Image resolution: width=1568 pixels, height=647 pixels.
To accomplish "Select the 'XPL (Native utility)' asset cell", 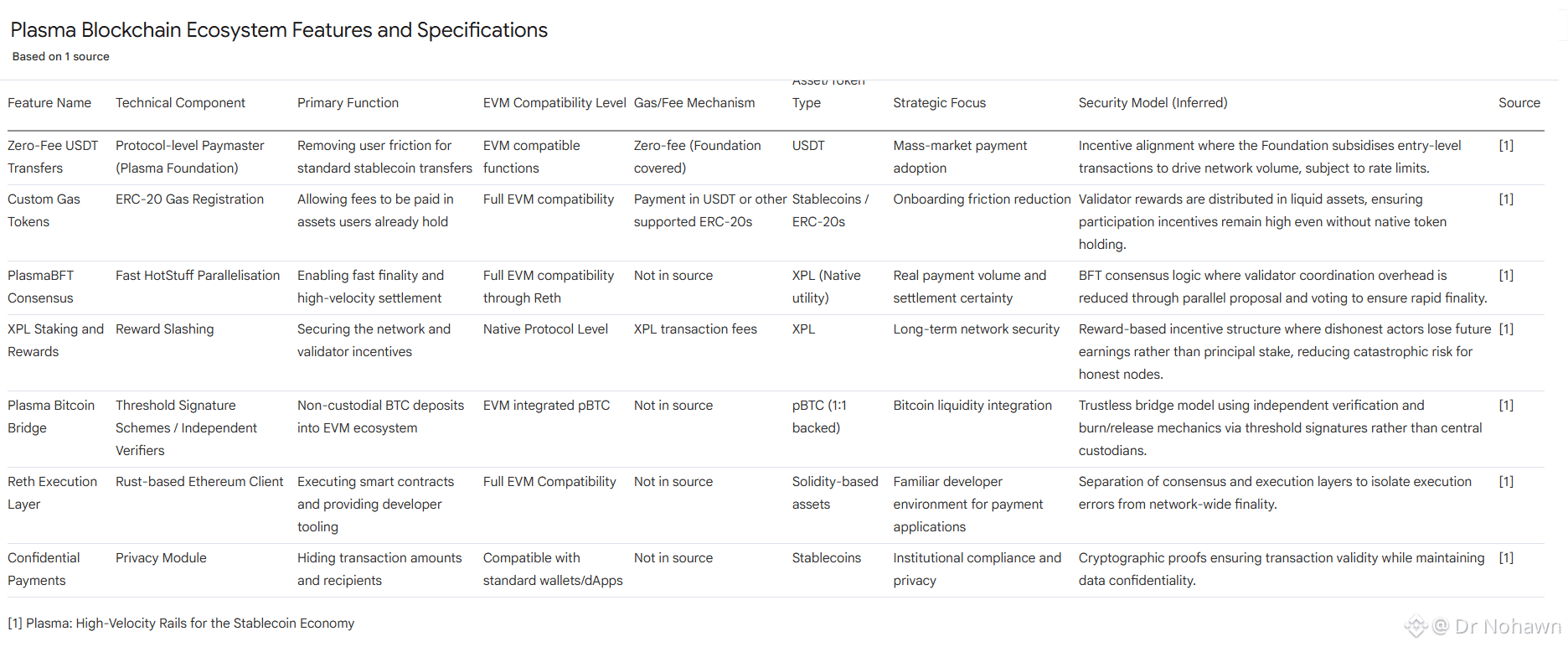I will click(827, 287).
